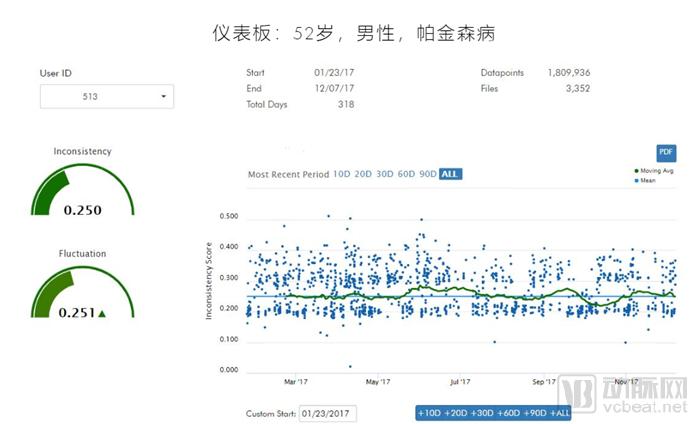Click the Total Days value 318

pos(346,104)
